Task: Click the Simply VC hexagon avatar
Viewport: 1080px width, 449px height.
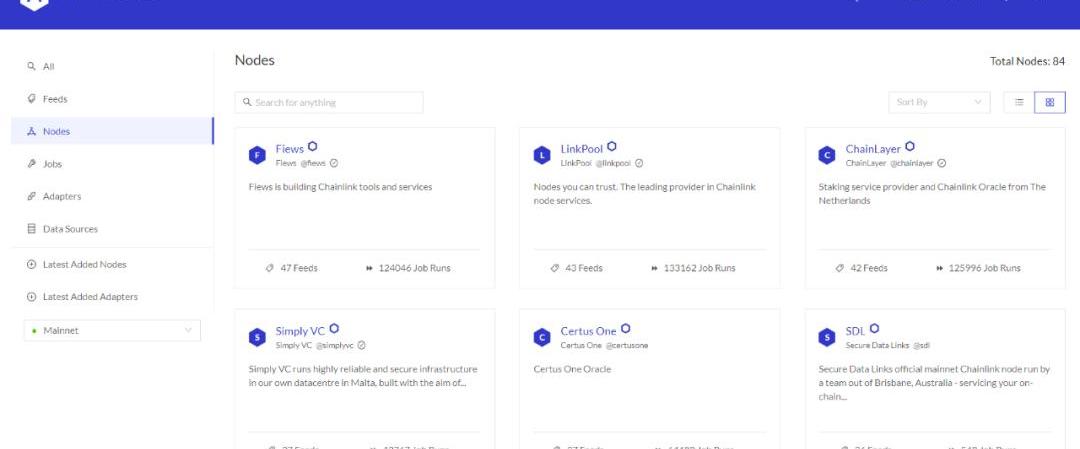Action: pyautogui.click(x=257, y=337)
